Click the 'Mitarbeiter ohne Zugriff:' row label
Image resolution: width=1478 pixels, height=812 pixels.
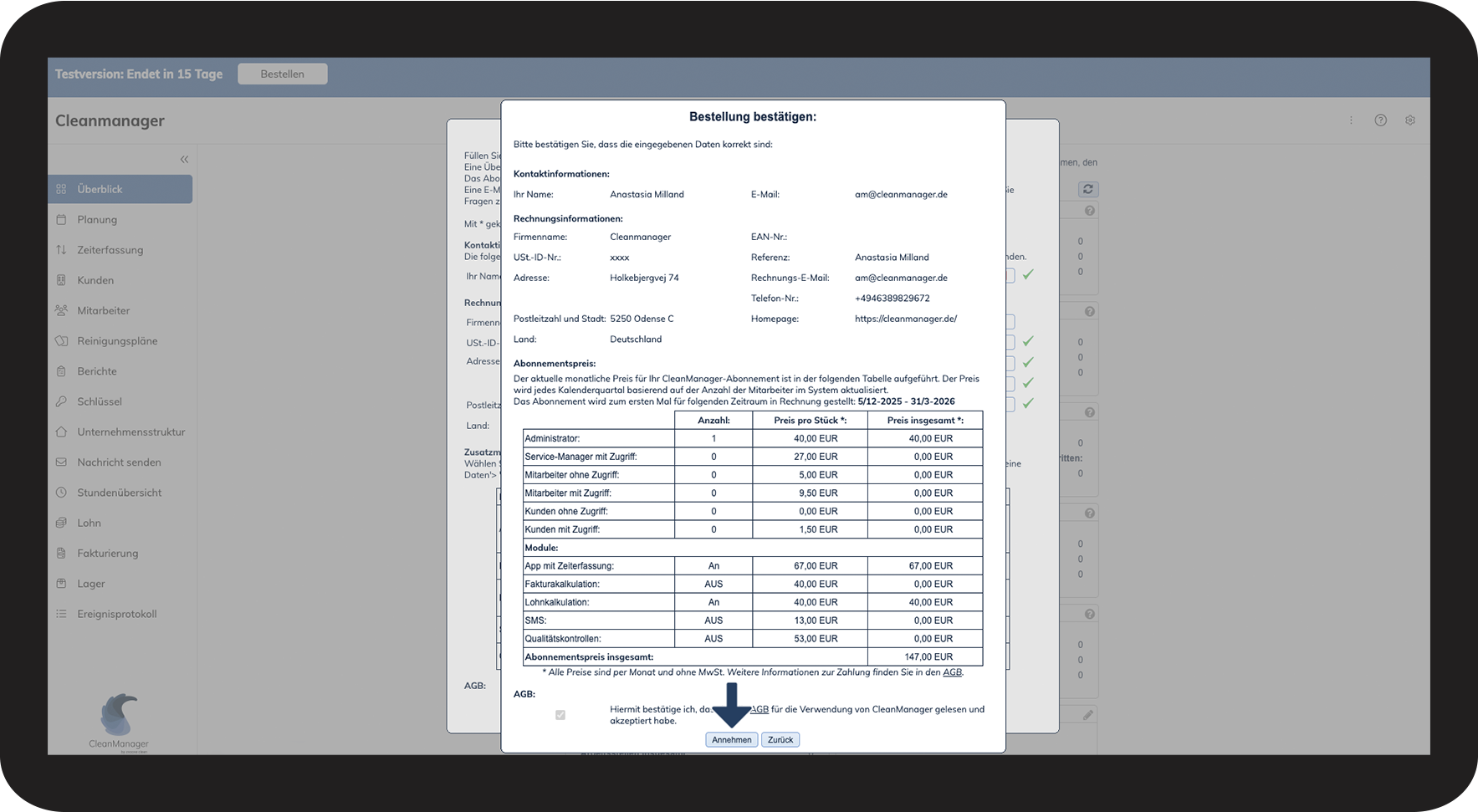click(x=572, y=475)
